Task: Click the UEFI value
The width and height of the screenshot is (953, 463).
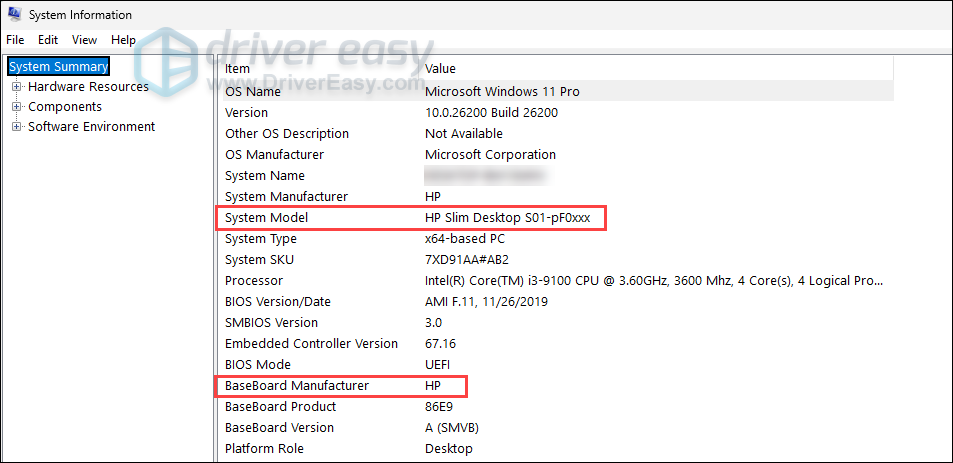Action: point(437,365)
